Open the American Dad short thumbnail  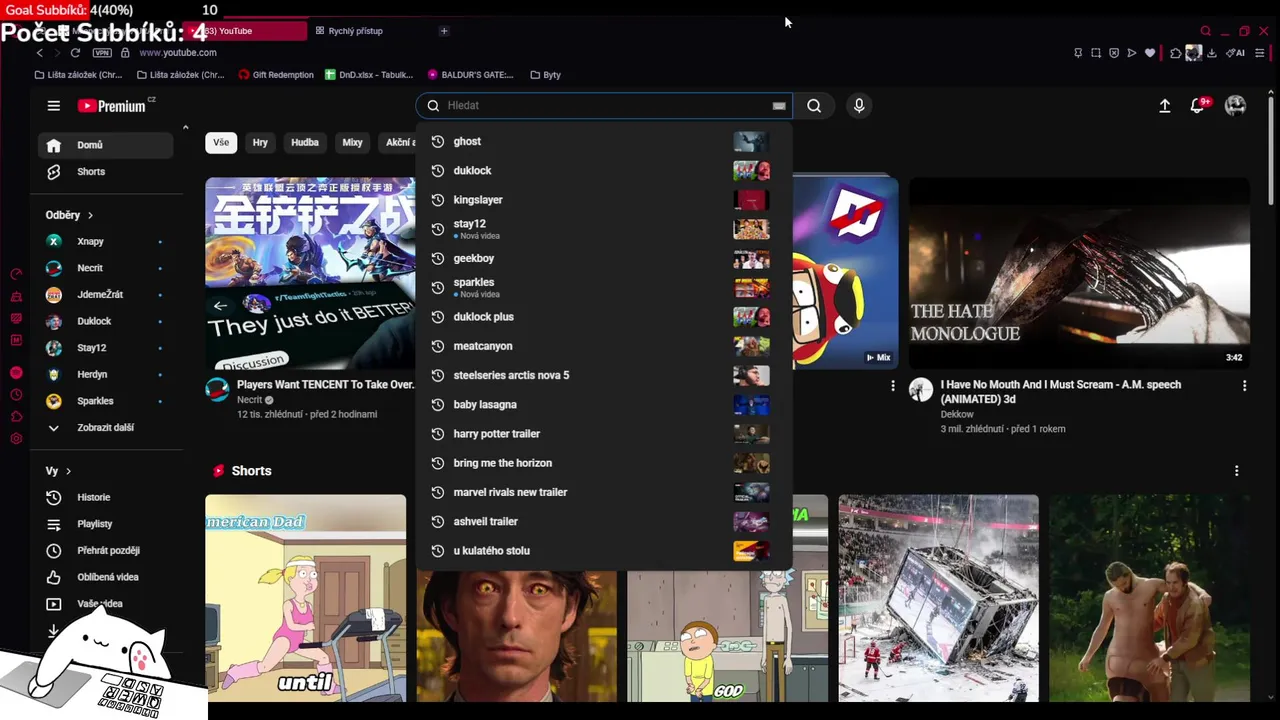306,598
